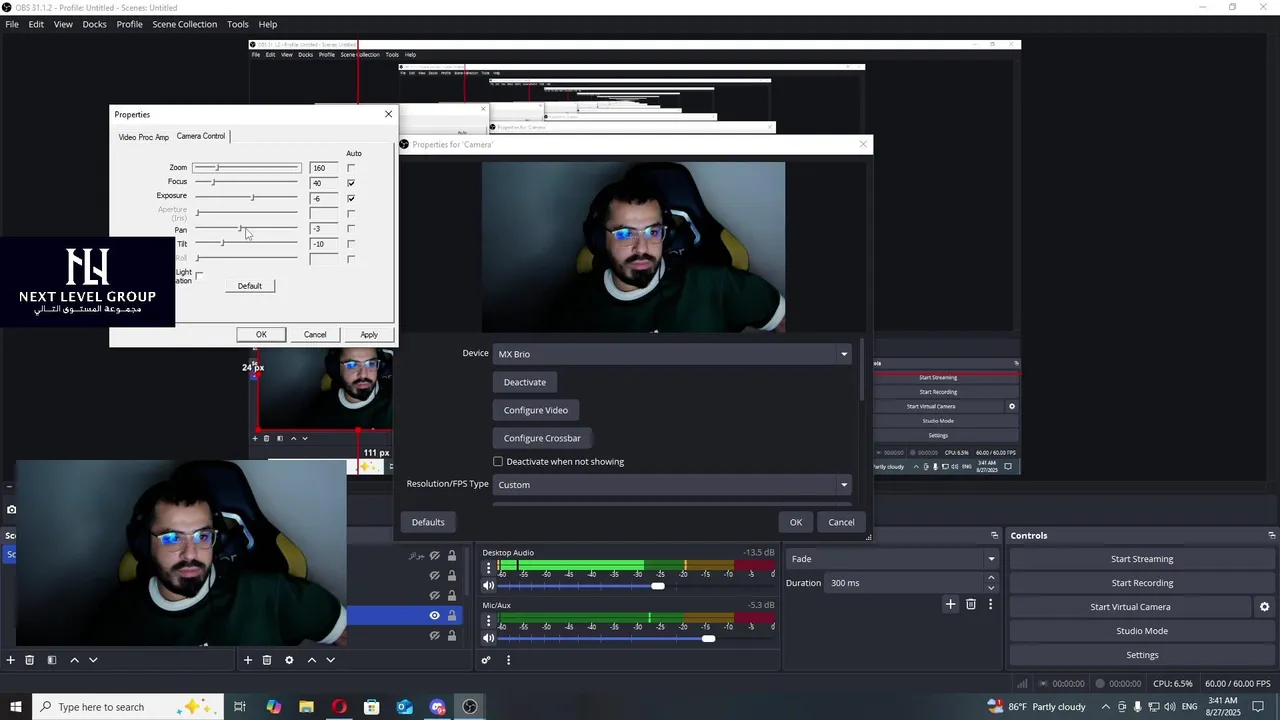
Task: Click Deactivate button for the camera device
Action: (525, 382)
